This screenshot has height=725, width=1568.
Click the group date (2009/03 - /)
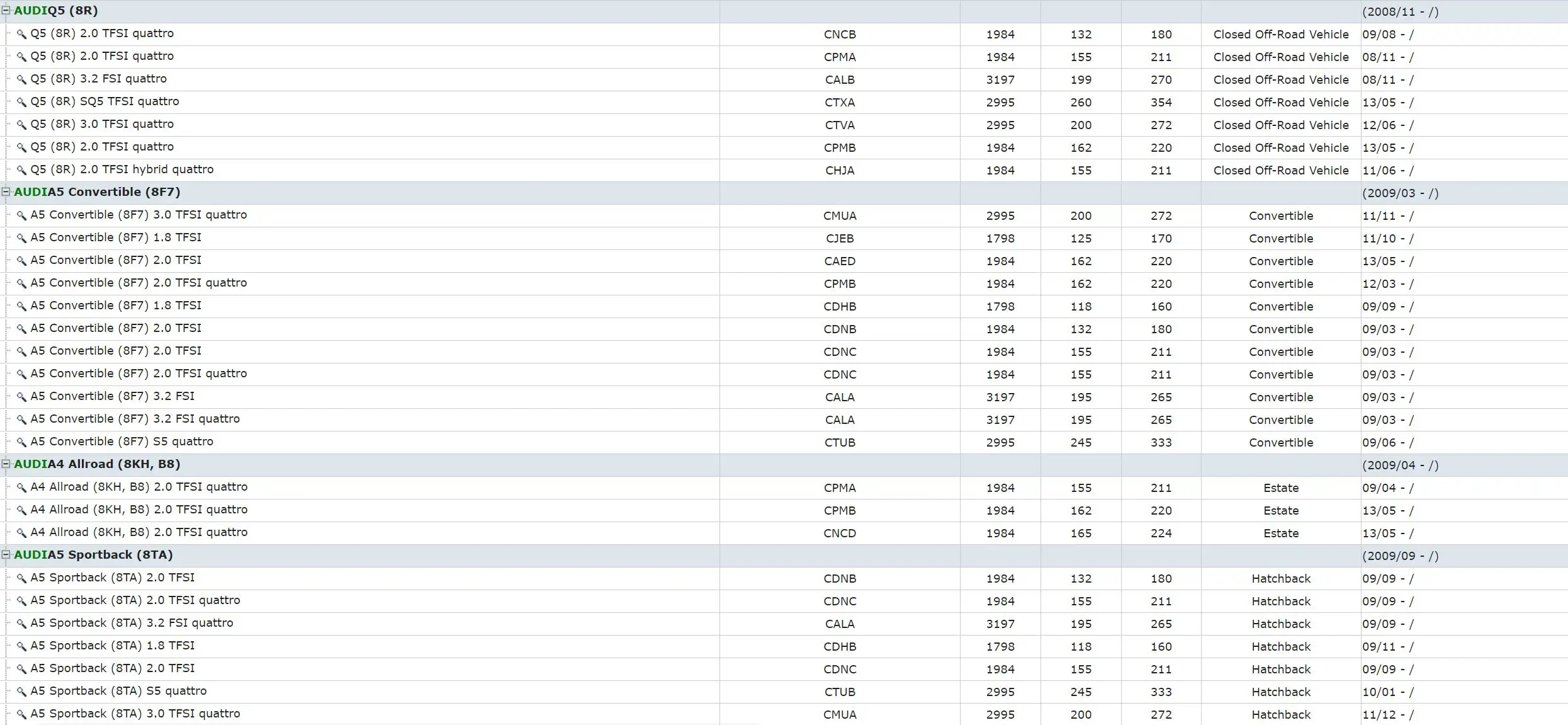pyautogui.click(x=1401, y=193)
